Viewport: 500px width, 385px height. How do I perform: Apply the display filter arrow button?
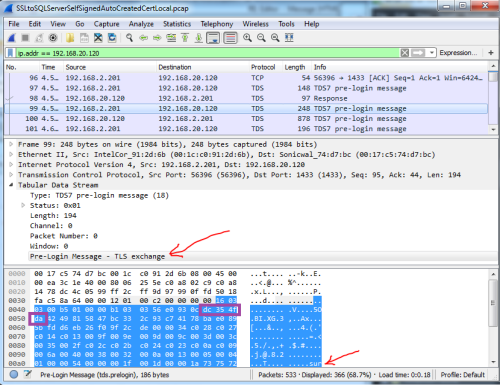[x=418, y=53]
